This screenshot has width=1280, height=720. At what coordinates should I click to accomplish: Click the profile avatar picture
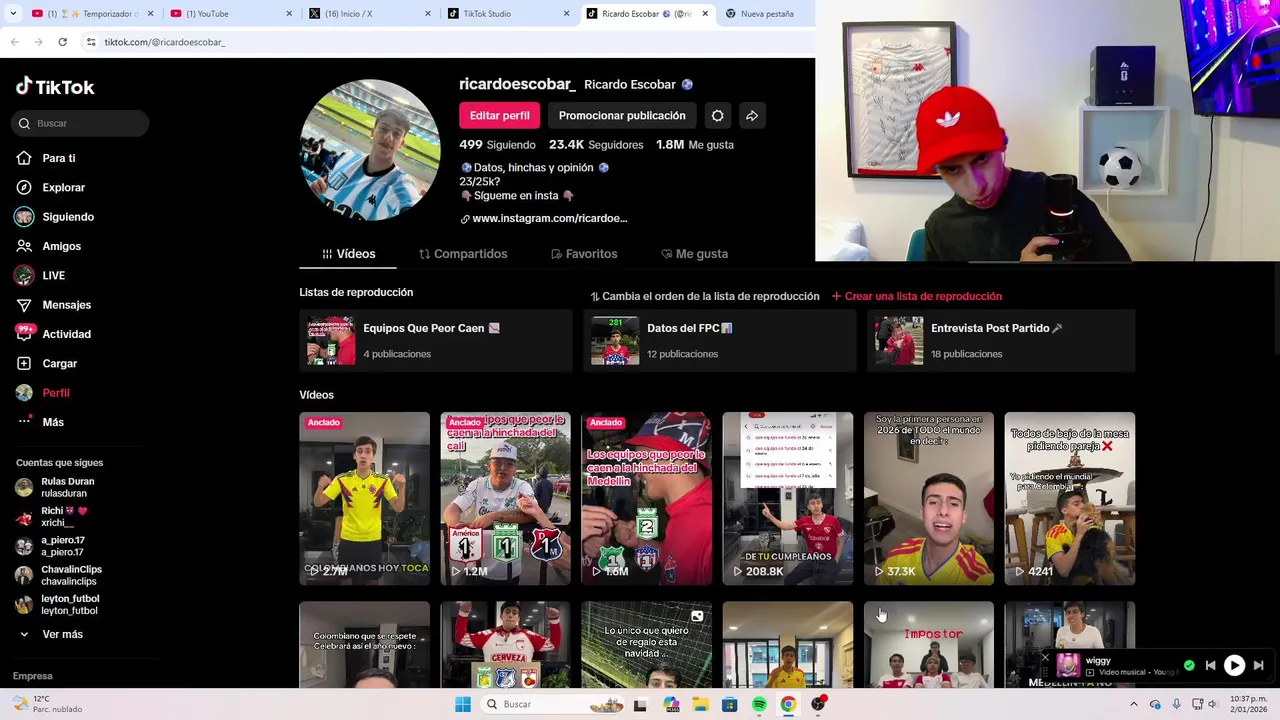[x=370, y=150]
